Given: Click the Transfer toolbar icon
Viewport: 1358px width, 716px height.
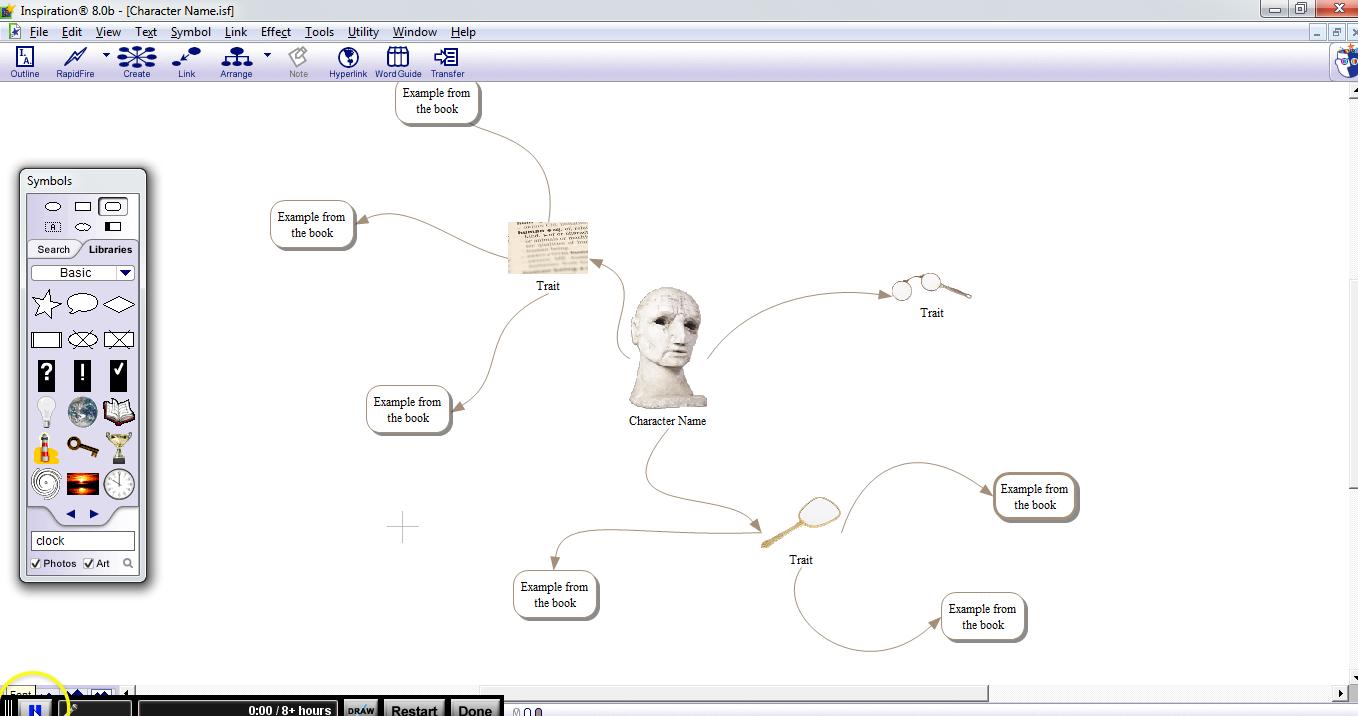Looking at the screenshot, I should click(x=447, y=60).
